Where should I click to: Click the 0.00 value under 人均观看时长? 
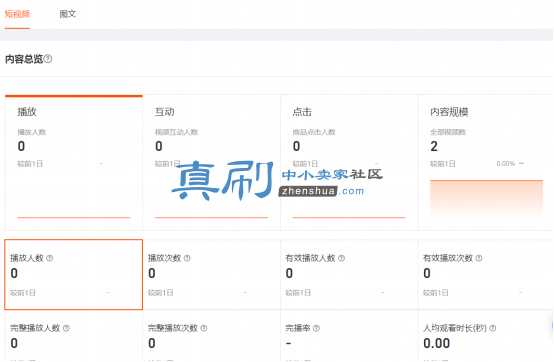point(437,343)
